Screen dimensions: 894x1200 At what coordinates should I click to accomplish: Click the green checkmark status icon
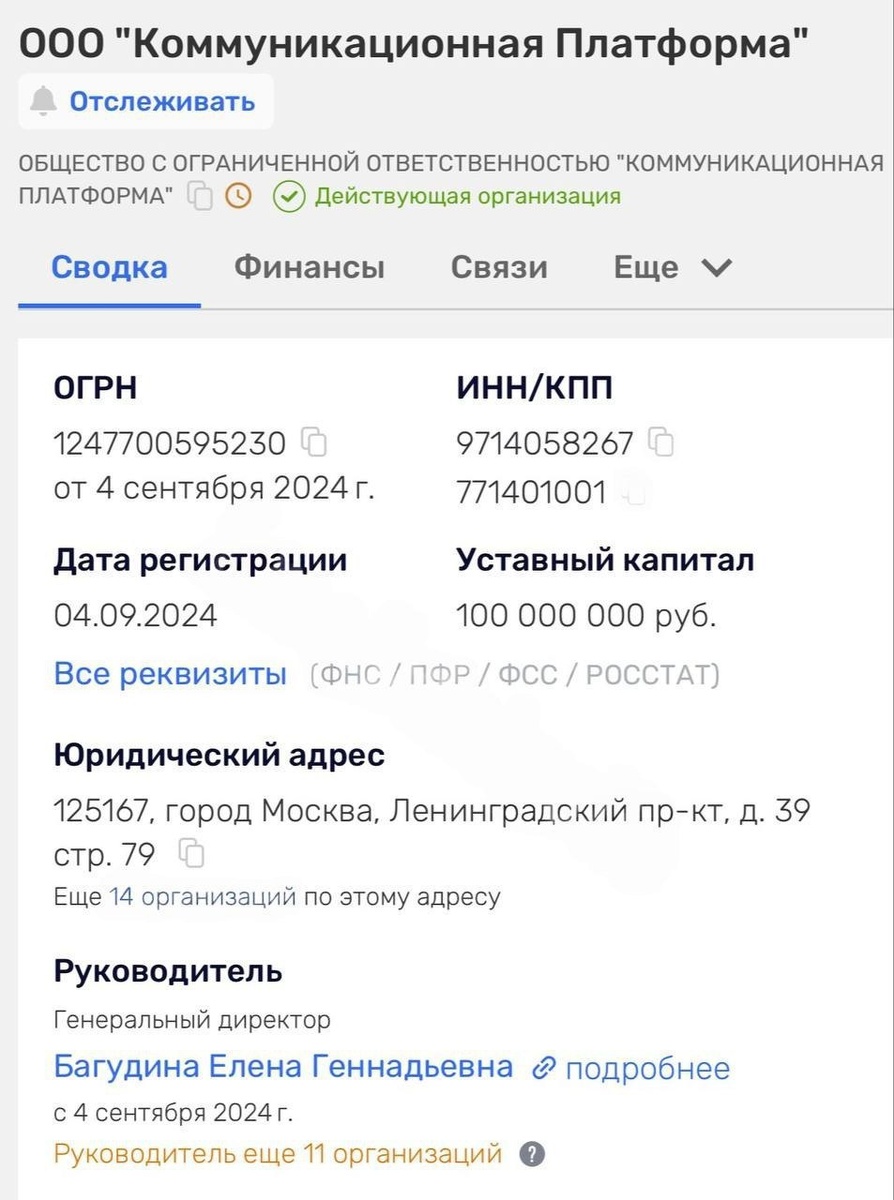coord(288,196)
